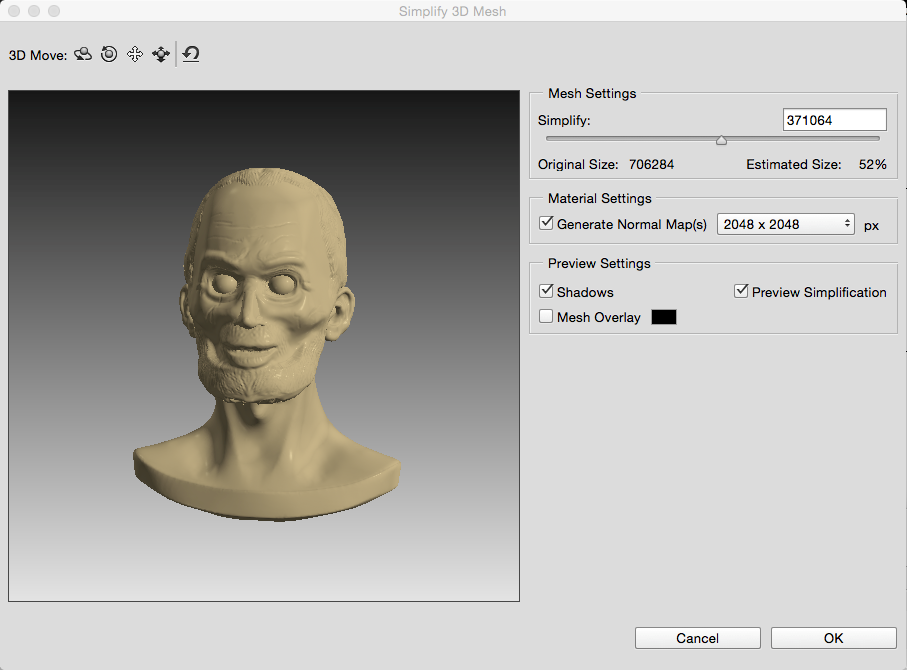Click the Original Size value 706284
This screenshot has height=670, width=907.
pyautogui.click(x=651, y=164)
